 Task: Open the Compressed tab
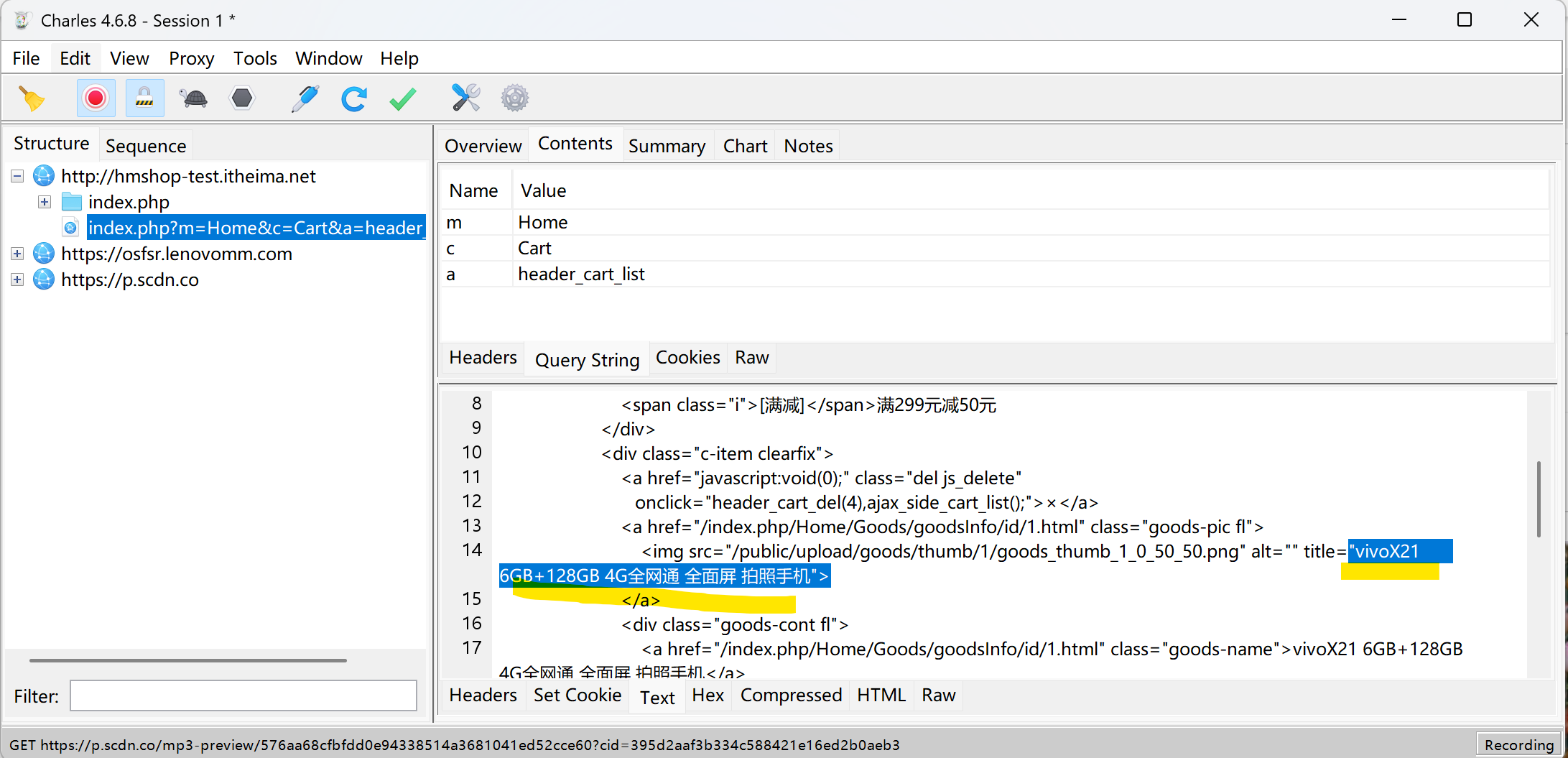(x=791, y=695)
